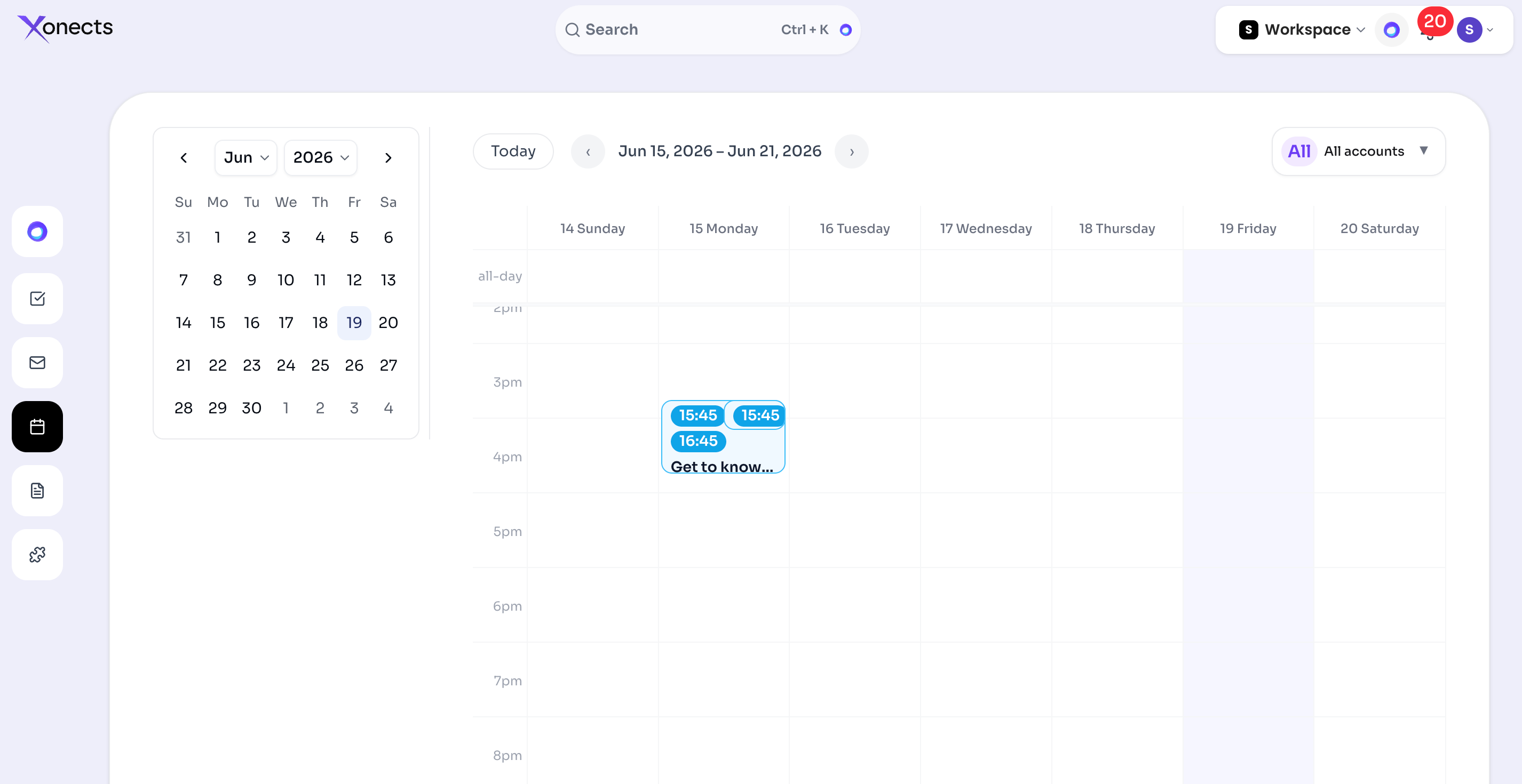Click the AI orb button beside Workspace
The image size is (1522, 784).
(1391, 29)
